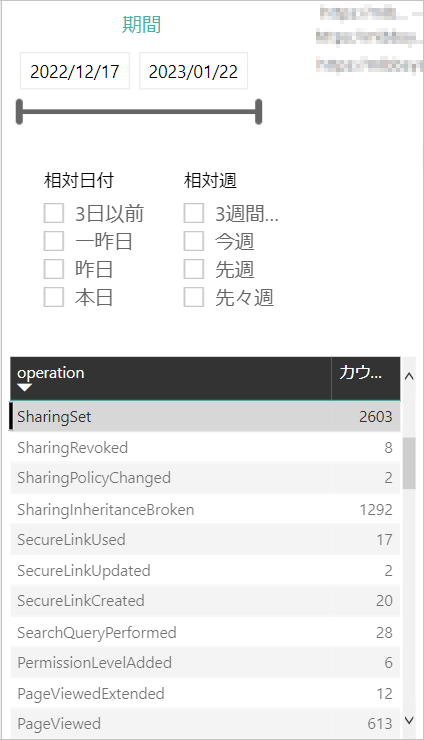Click the sort arrow under operation header
424x740 pixels.
point(25,387)
